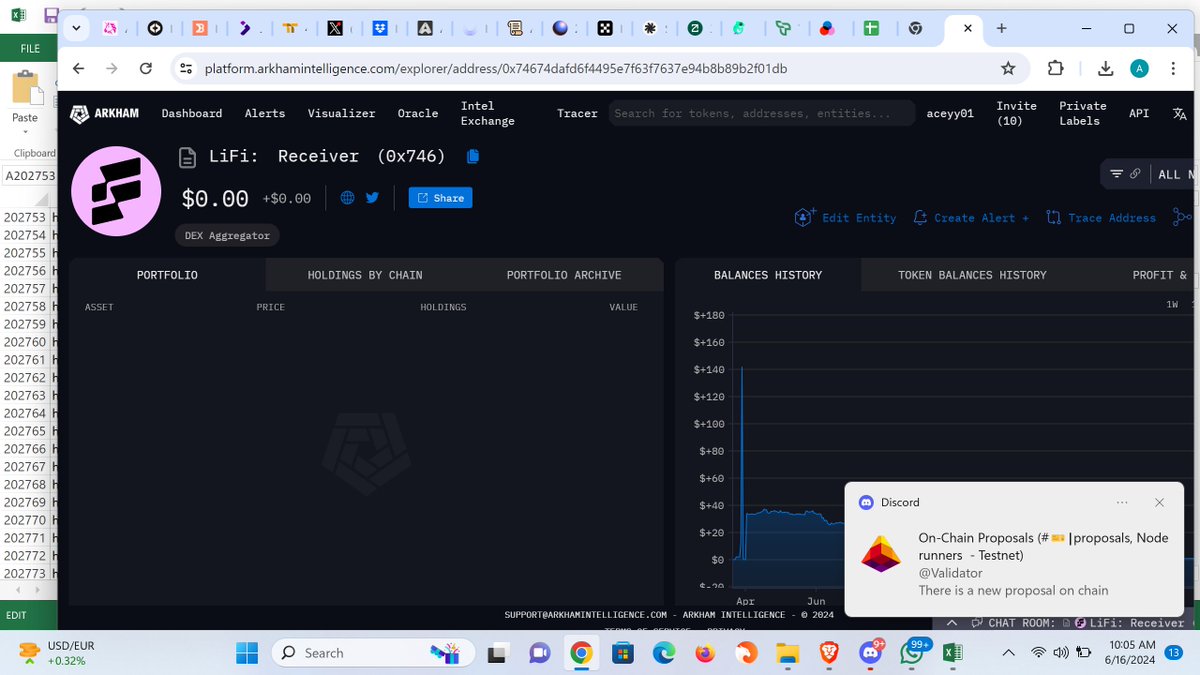
Task: Open the aceyy01 account menu
Action: 950,114
